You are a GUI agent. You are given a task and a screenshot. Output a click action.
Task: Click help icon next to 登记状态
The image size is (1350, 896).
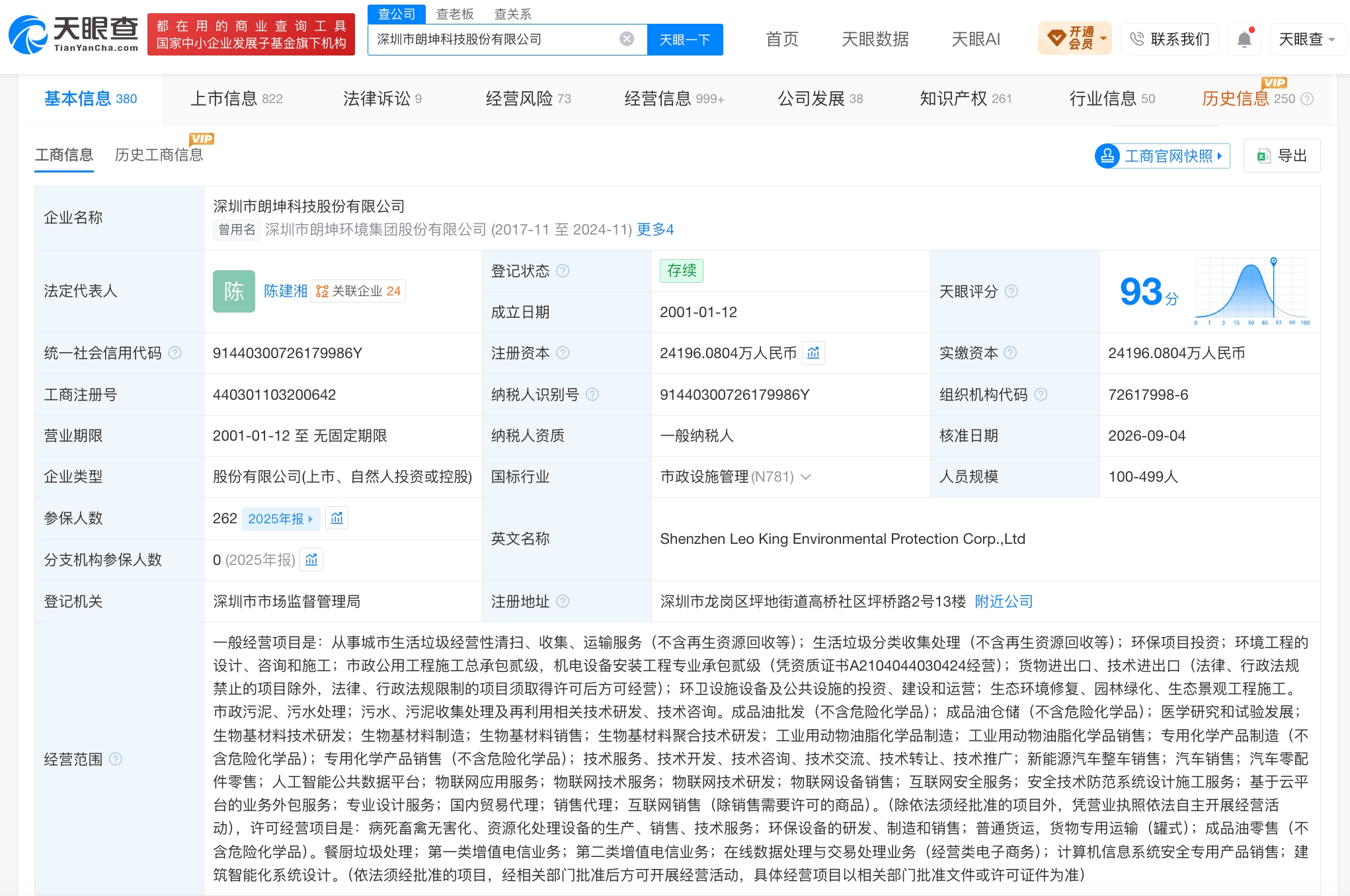click(x=563, y=271)
